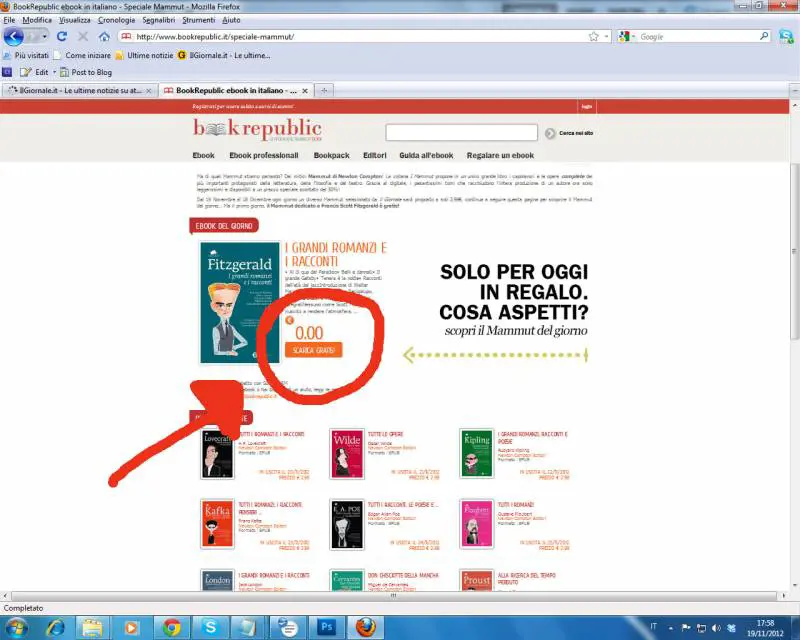Open the Come iniziare bookmark
Viewport: 800px width, 640px height.
pyautogui.click(x=82, y=55)
